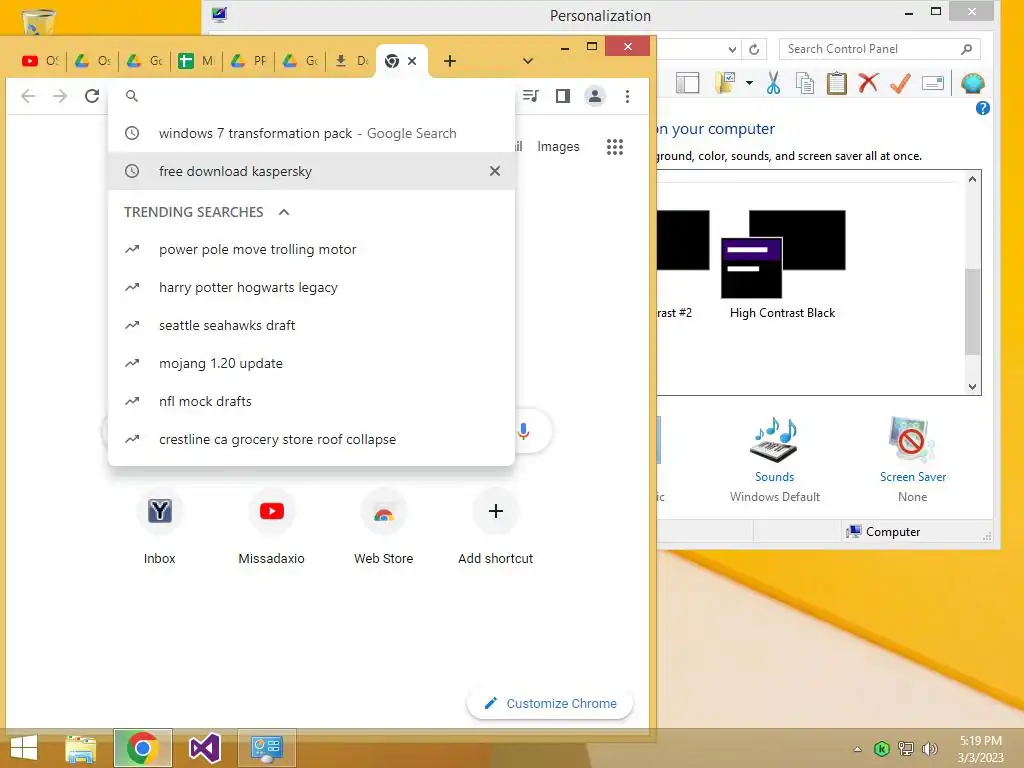1024x768 pixels.
Task: Open Chrome media control icon
Action: click(x=531, y=96)
